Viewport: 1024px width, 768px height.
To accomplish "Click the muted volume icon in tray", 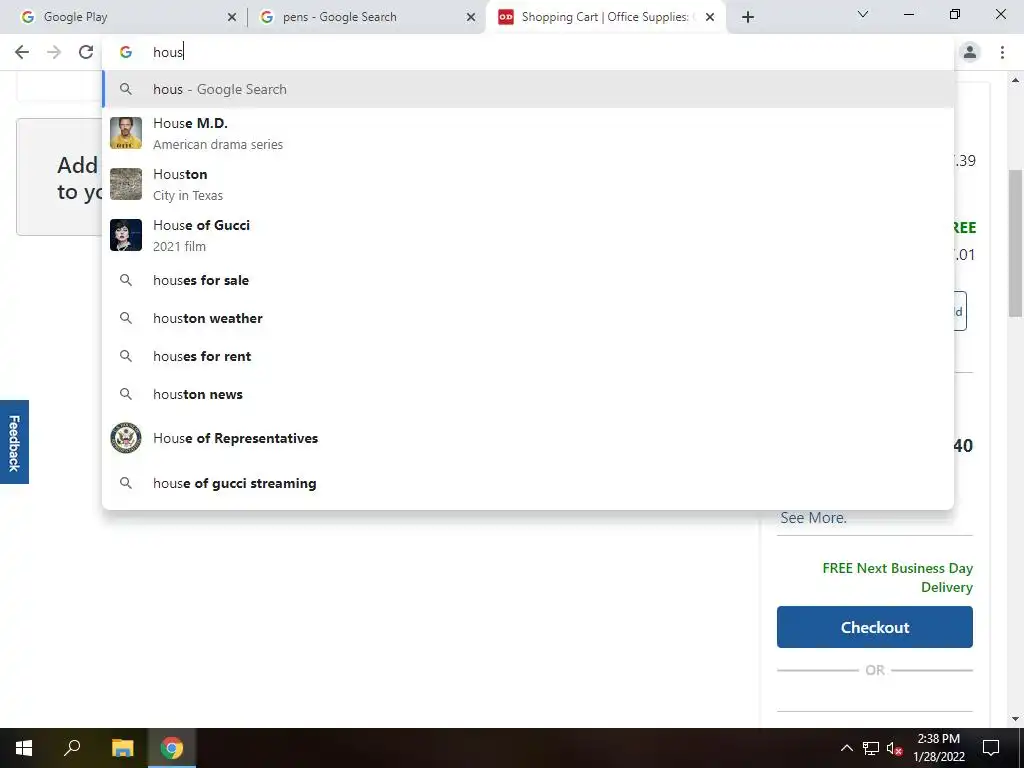I will 894,748.
